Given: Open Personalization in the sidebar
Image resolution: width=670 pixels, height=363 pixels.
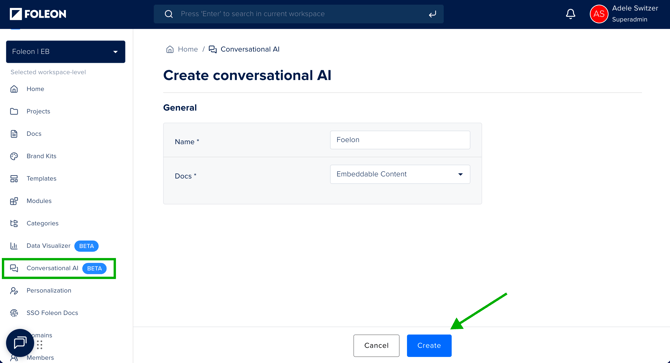Looking at the screenshot, I should click(x=49, y=290).
